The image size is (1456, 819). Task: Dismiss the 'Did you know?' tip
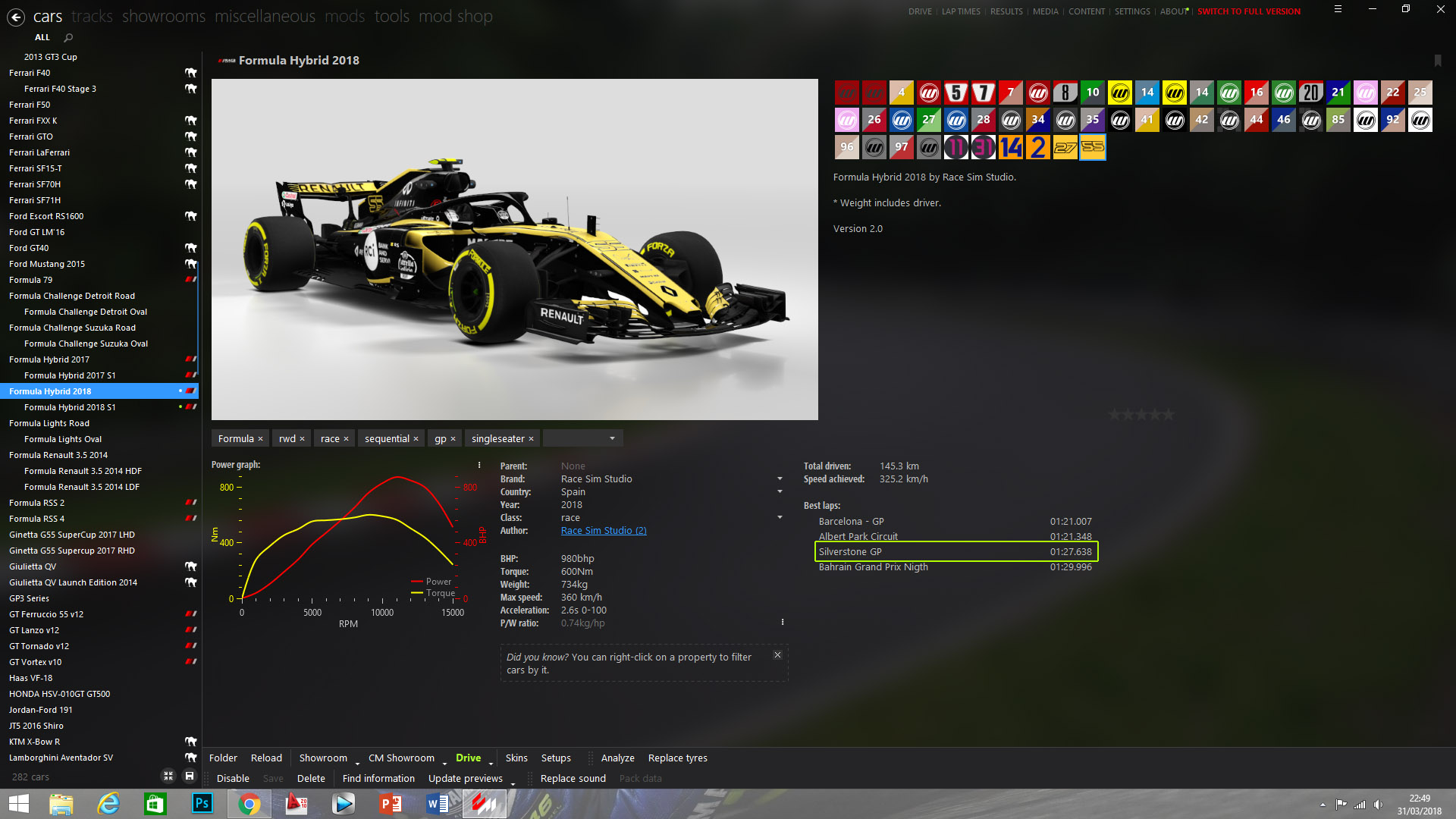[777, 655]
